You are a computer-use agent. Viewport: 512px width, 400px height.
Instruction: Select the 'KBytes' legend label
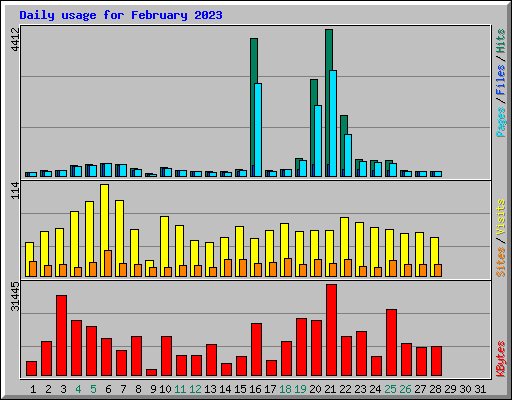pyautogui.click(x=501, y=359)
